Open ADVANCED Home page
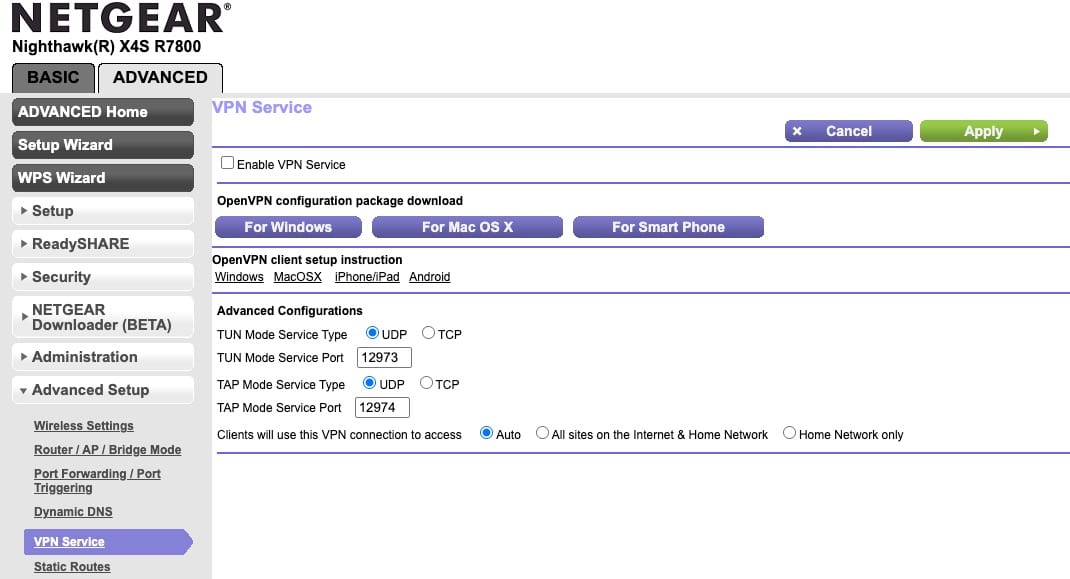The height and width of the screenshot is (579, 1070). [x=103, y=112]
